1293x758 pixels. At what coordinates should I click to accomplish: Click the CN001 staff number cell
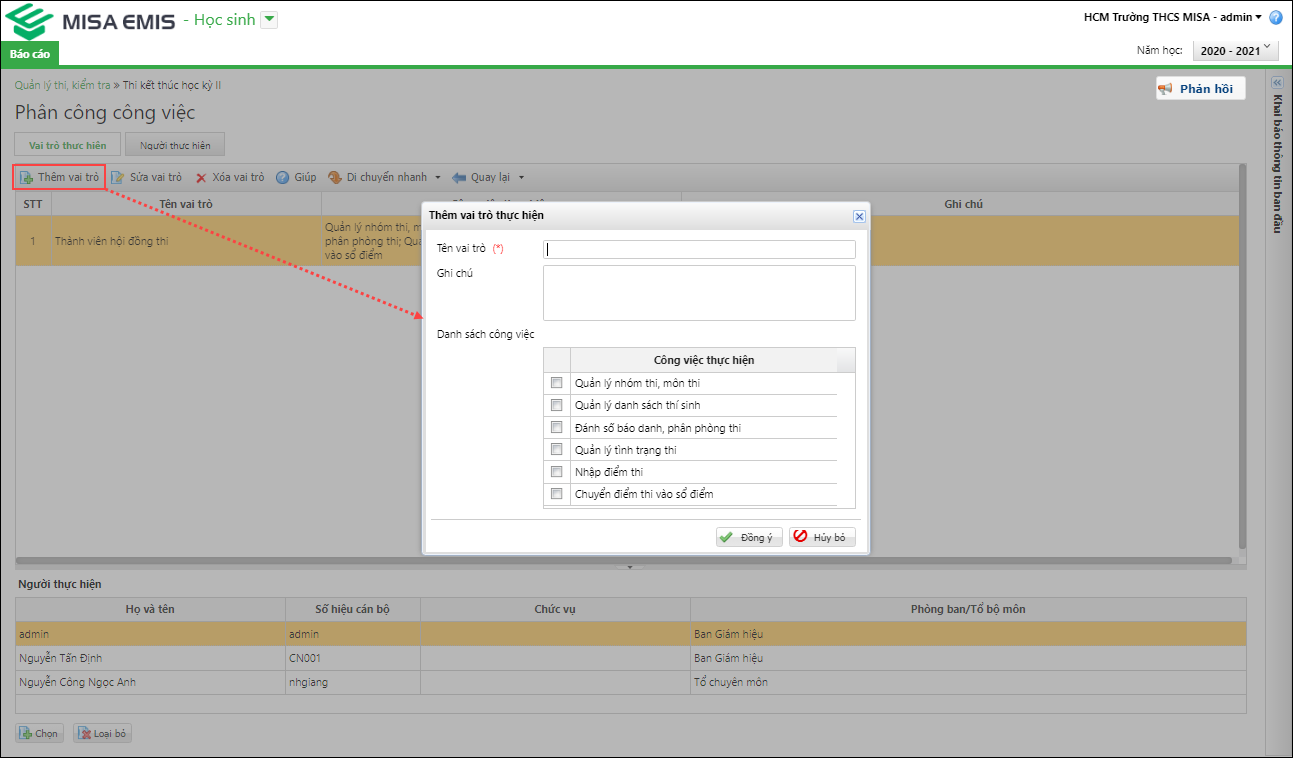click(353, 658)
